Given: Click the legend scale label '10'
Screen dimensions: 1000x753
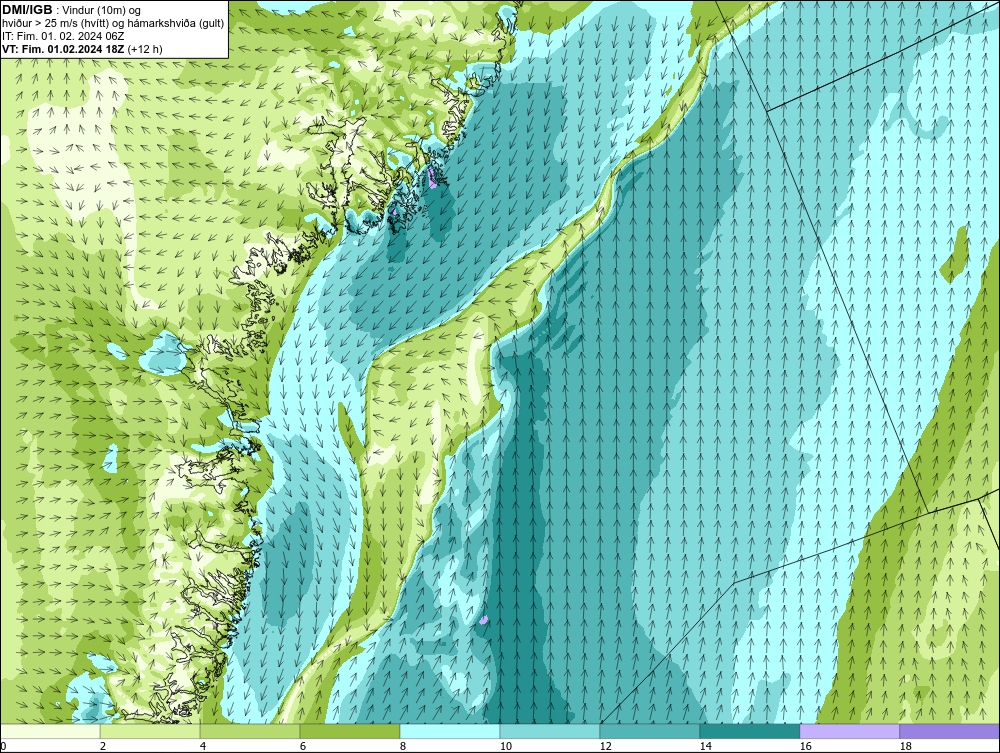Looking at the screenshot, I should click(x=506, y=746).
